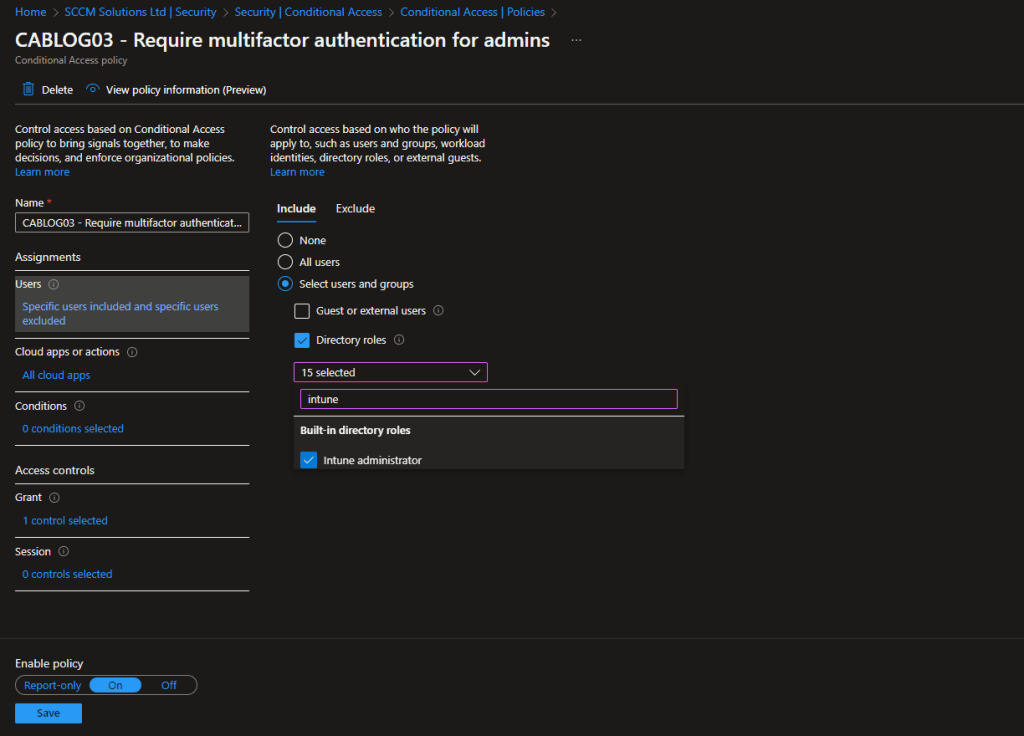Switch to the Exclude tab
The width and height of the screenshot is (1024, 736).
(355, 208)
